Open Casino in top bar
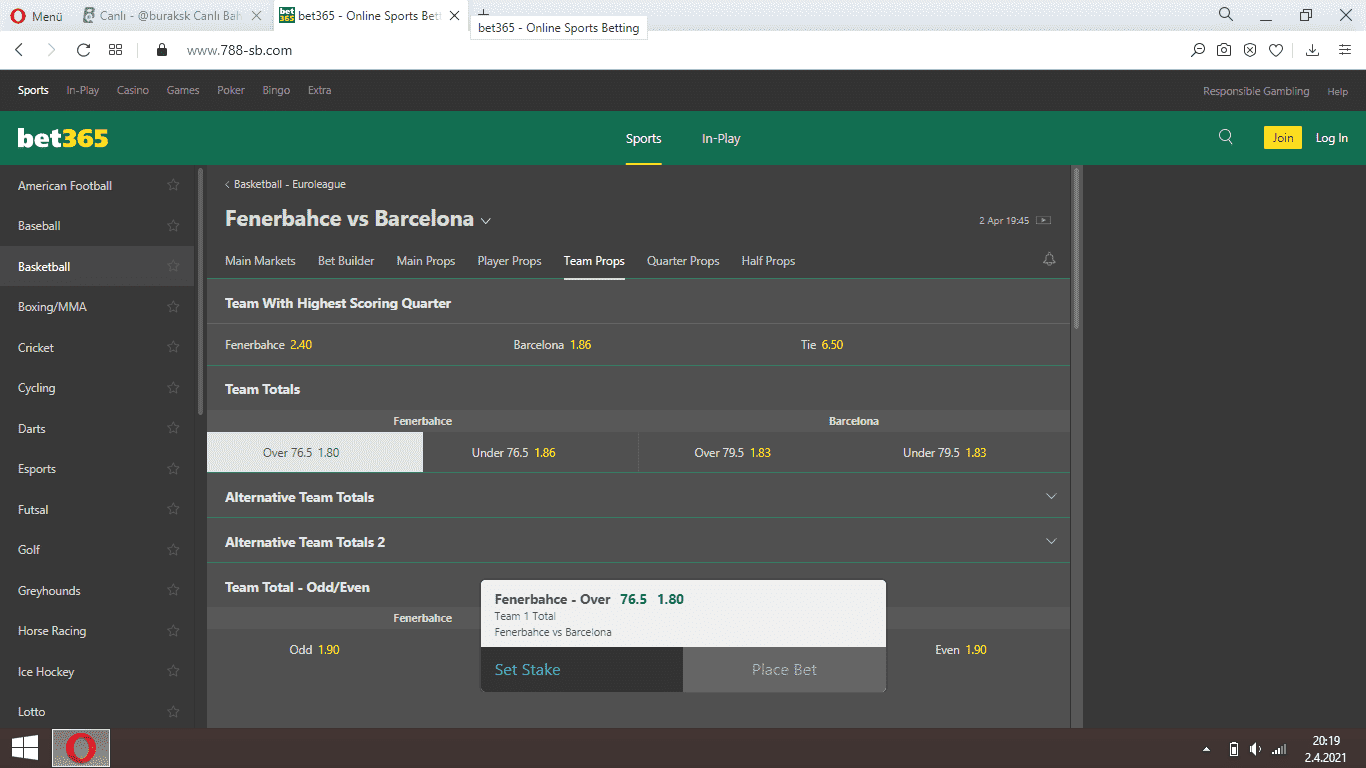 [x=133, y=90]
